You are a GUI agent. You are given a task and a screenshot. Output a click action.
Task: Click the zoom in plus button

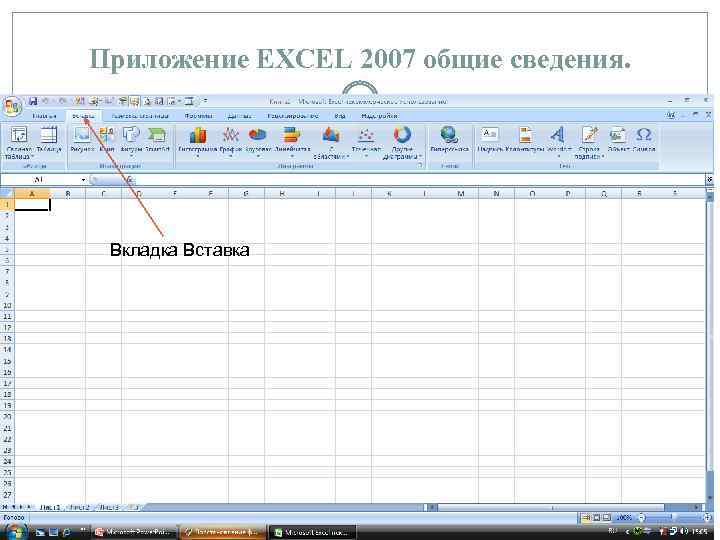[708, 518]
